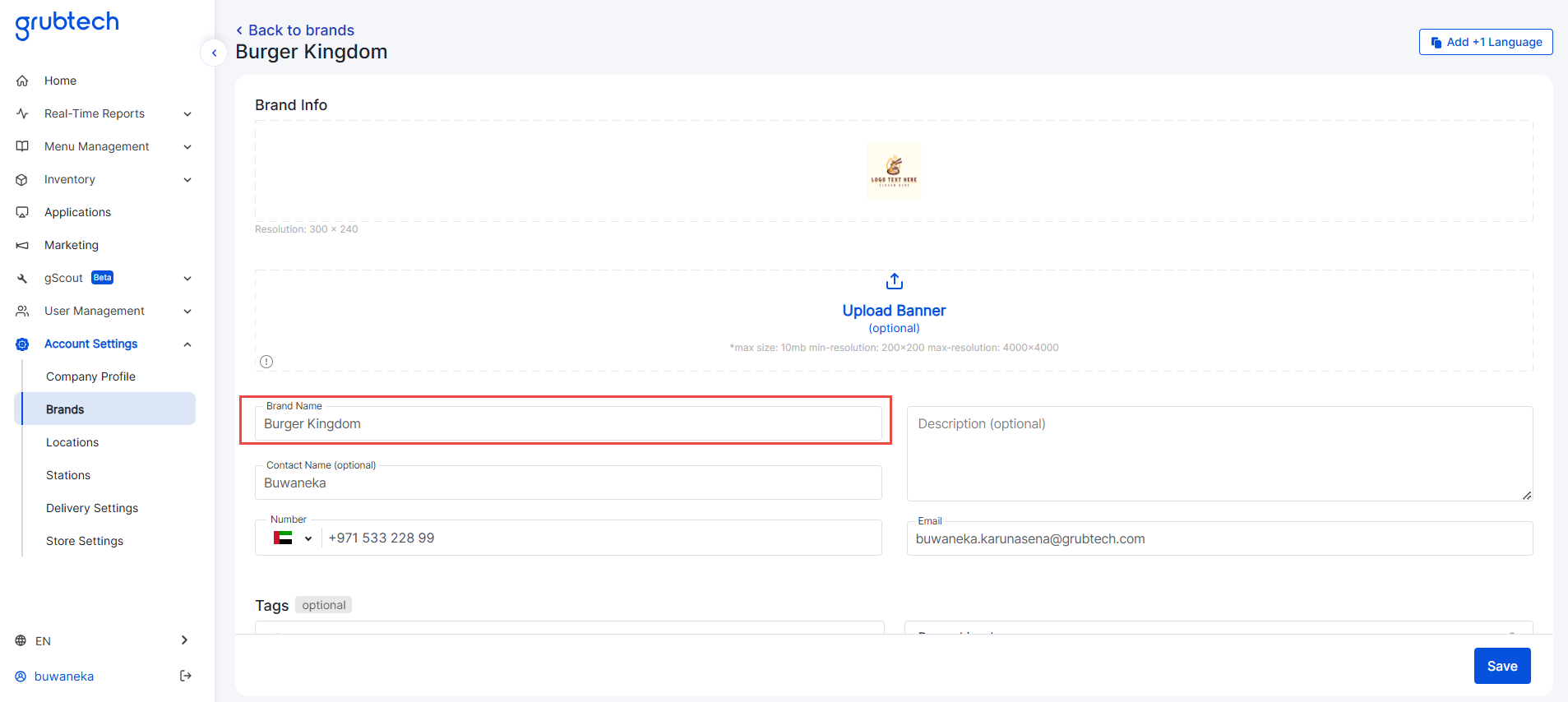The height and width of the screenshot is (702, 1568).
Task: Collapse the sidebar with arrow button
Action: tap(214, 53)
